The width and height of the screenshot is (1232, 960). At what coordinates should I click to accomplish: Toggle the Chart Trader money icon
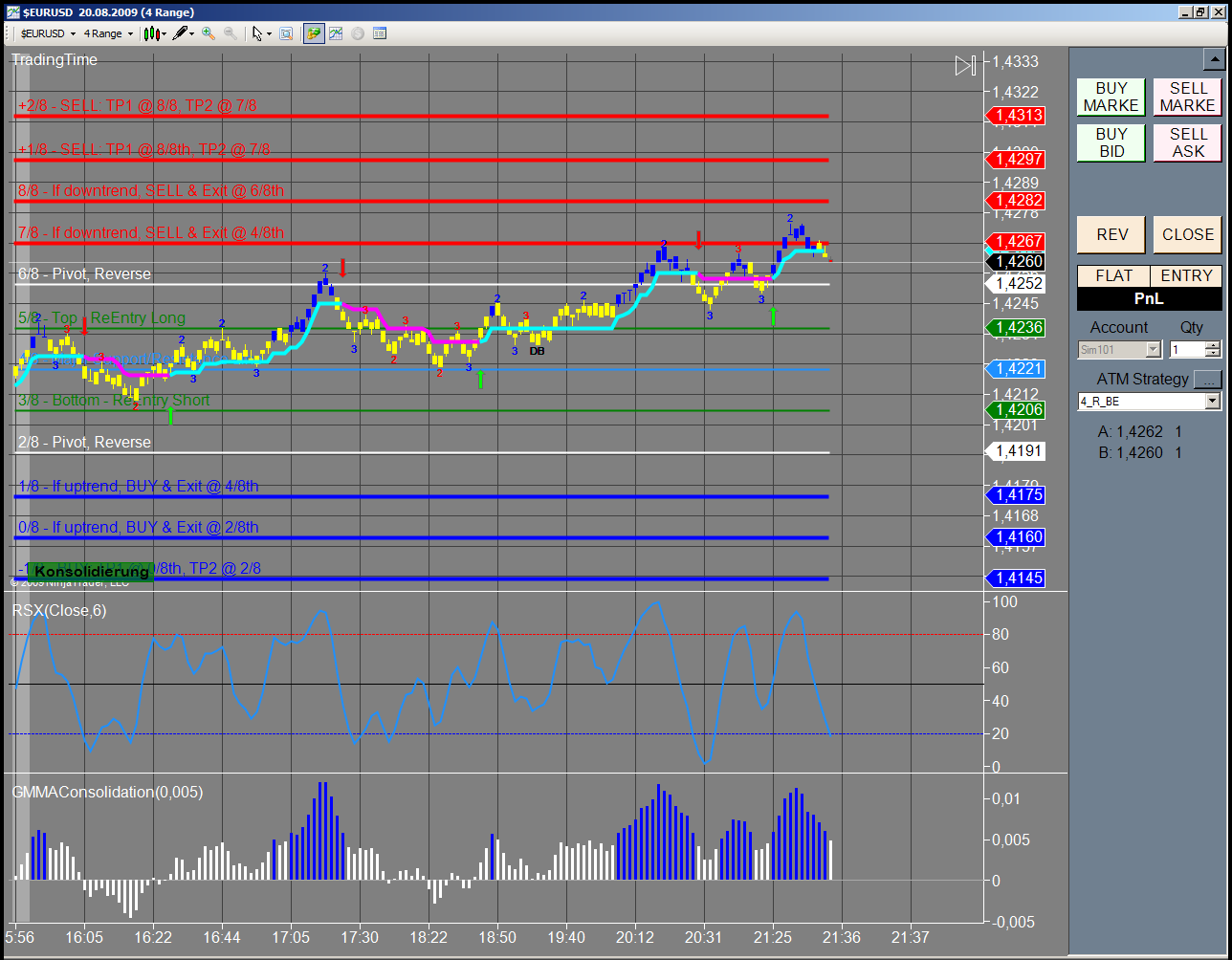[x=314, y=33]
